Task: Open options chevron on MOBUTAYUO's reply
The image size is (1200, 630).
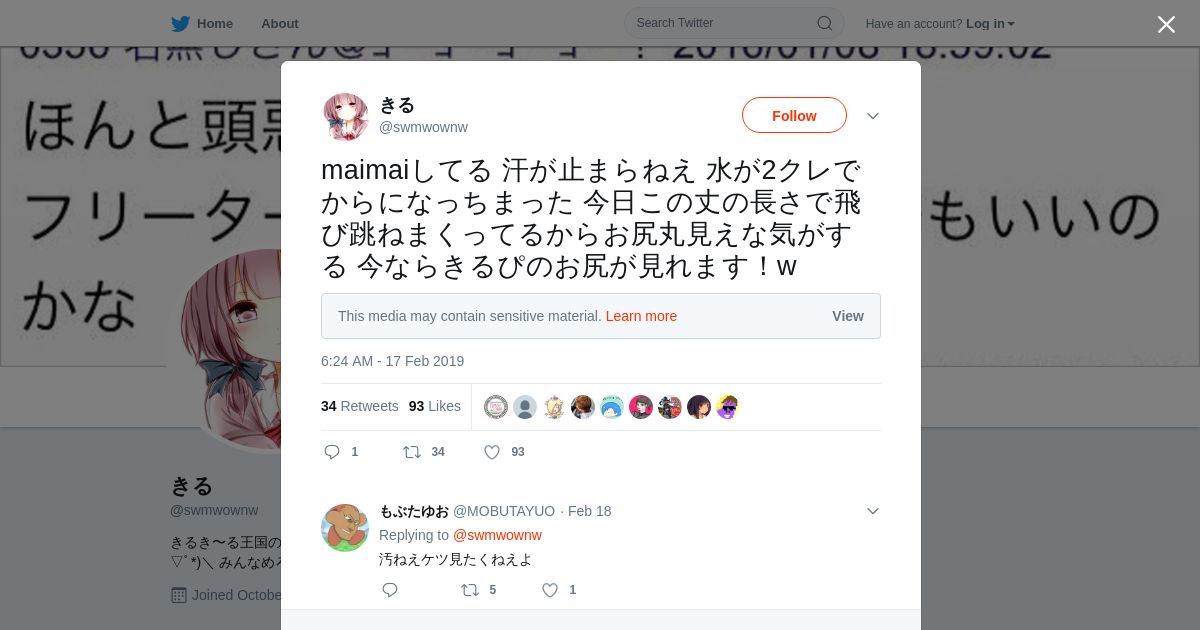Action: (873, 511)
